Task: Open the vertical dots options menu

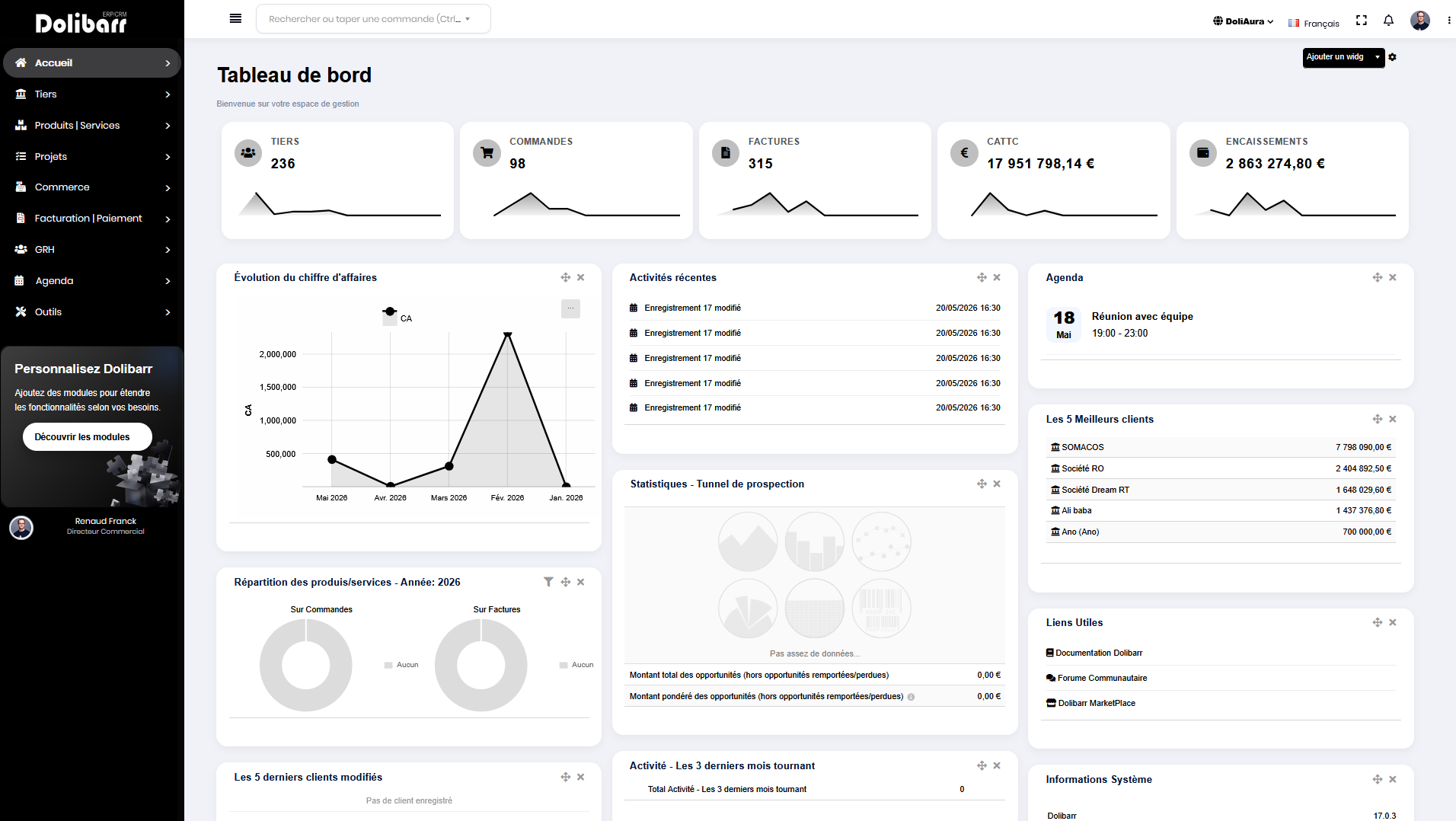Action: 1448,21
